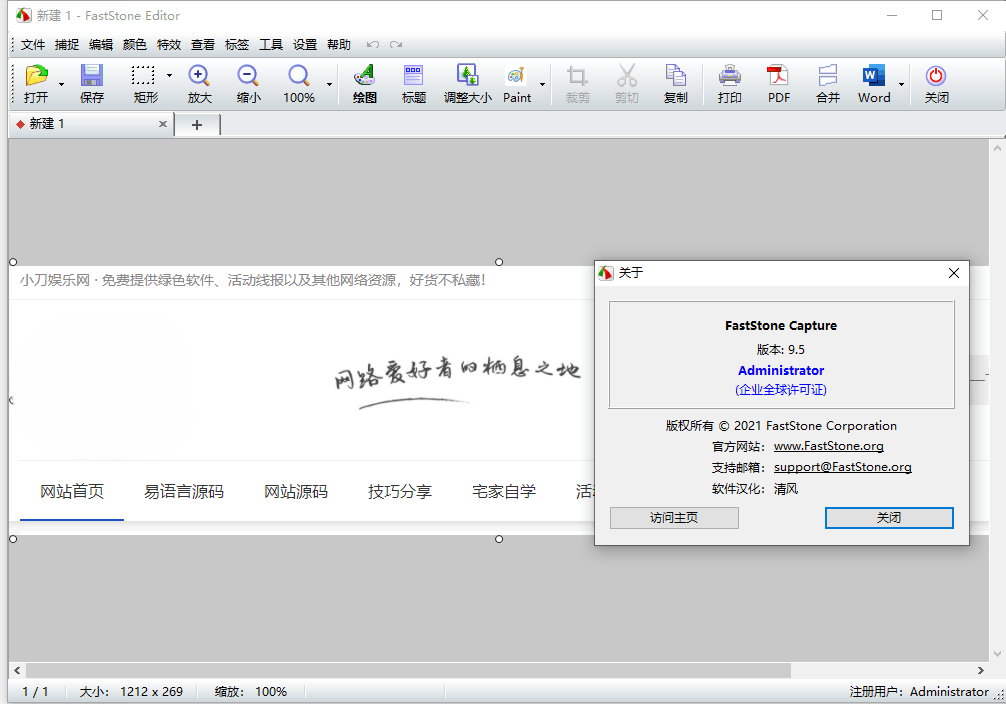The height and width of the screenshot is (704, 1006).
Task: Click the 剪切 scissors icon
Action: click(627, 83)
